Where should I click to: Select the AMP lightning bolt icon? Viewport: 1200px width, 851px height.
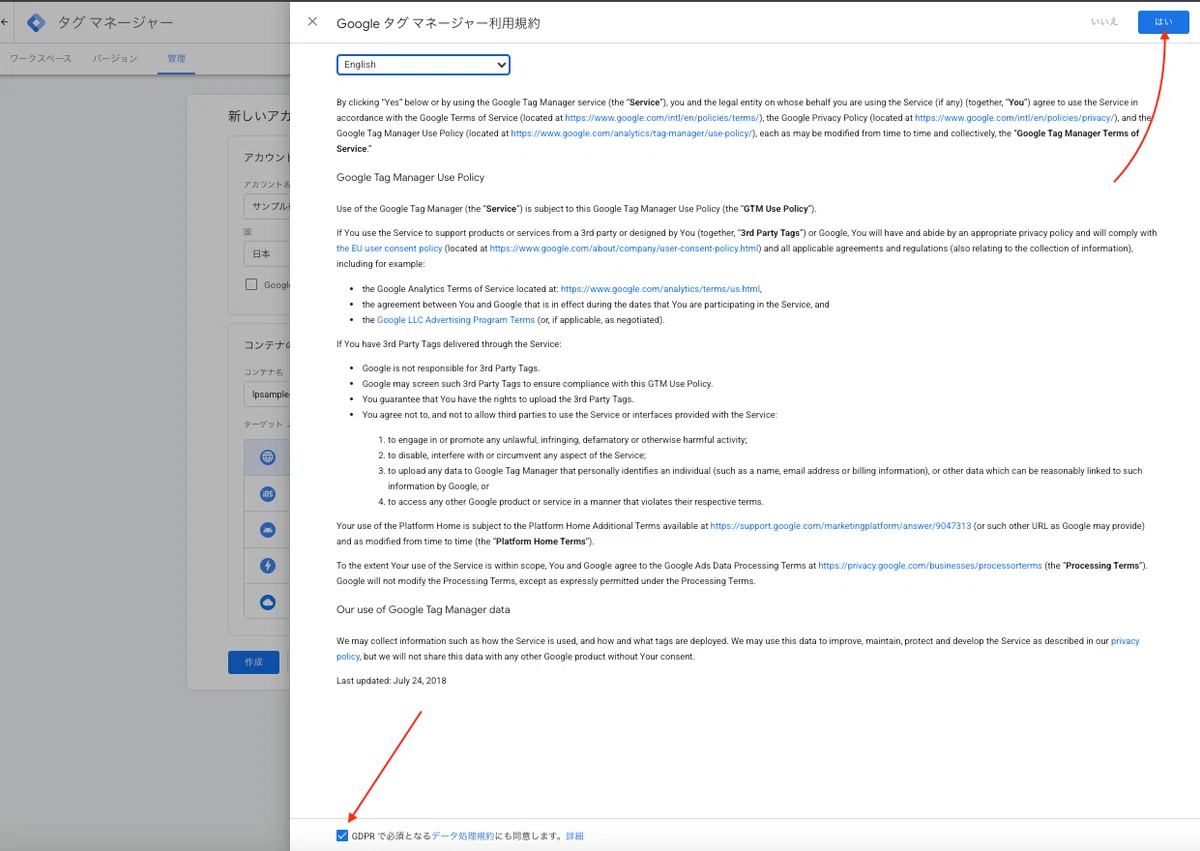[267, 566]
